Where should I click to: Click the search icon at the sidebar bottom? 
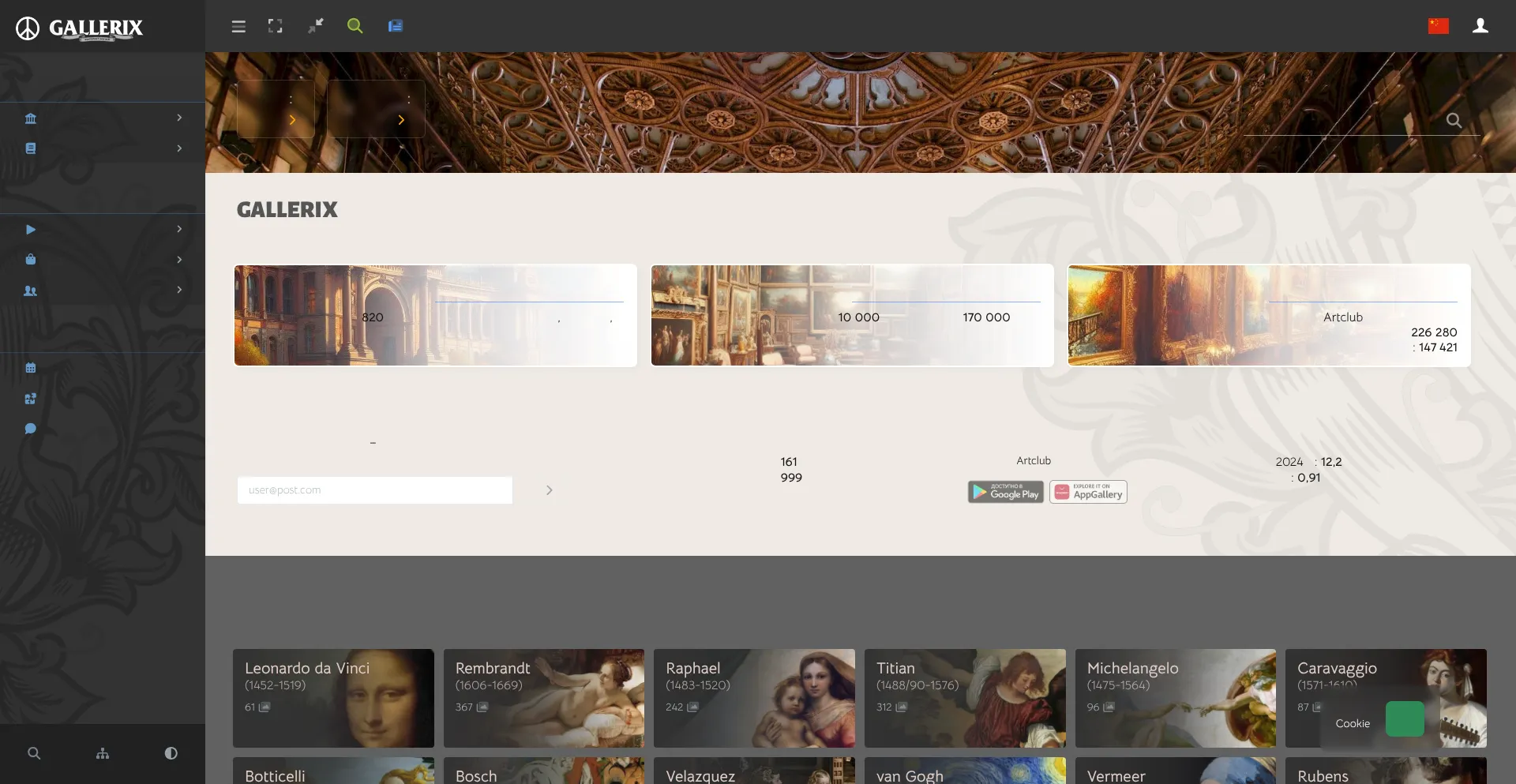[x=34, y=753]
